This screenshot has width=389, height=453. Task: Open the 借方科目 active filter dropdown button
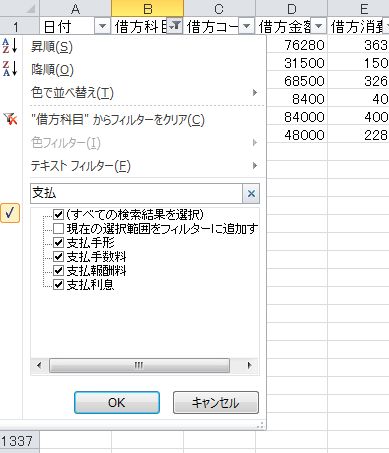tap(175, 26)
